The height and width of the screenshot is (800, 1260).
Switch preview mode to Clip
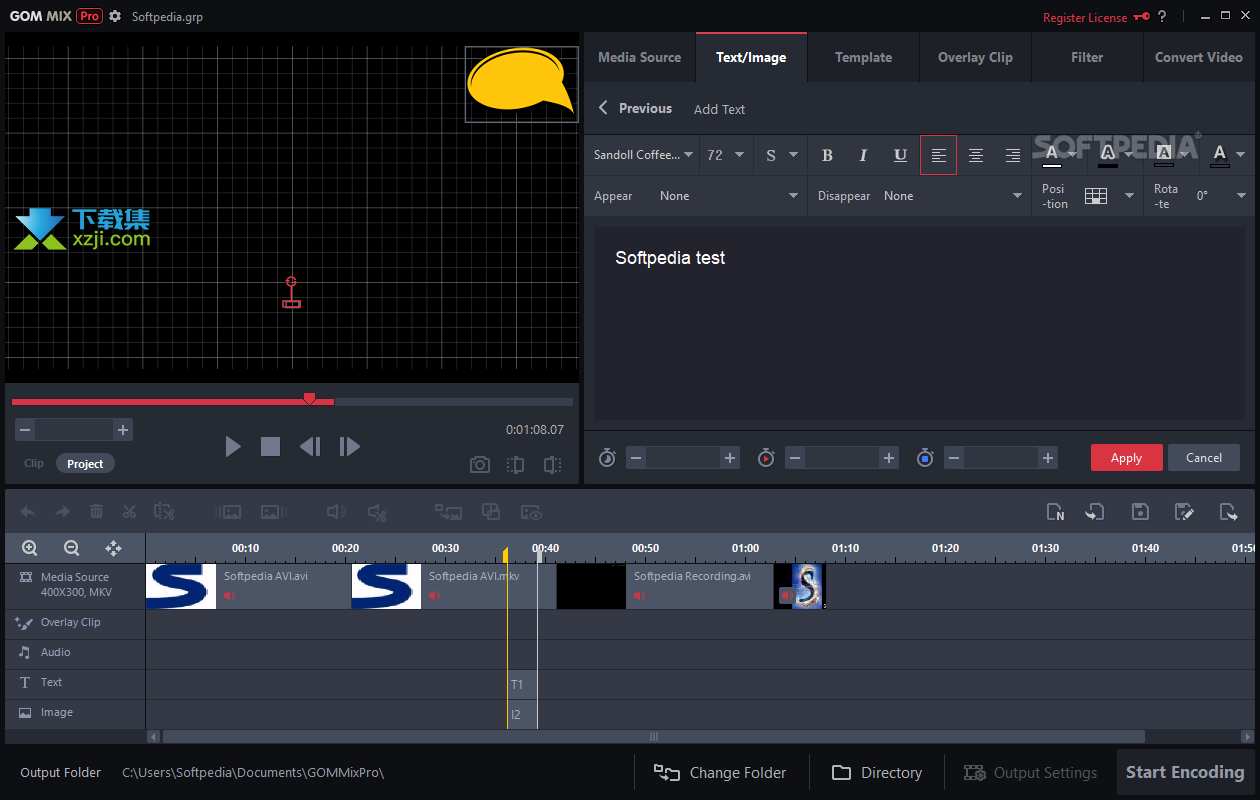pyautogui.click(x=34, y=464)
